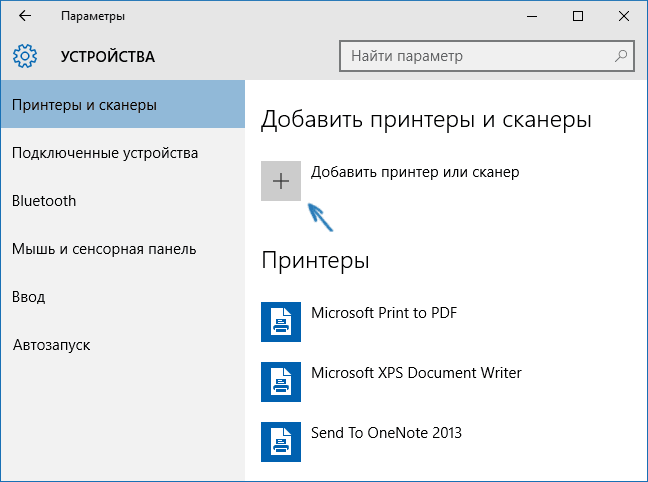Maximize the Параметры window
The width and height of the screenshot is (648, 482).
click(x=578, y=17)
